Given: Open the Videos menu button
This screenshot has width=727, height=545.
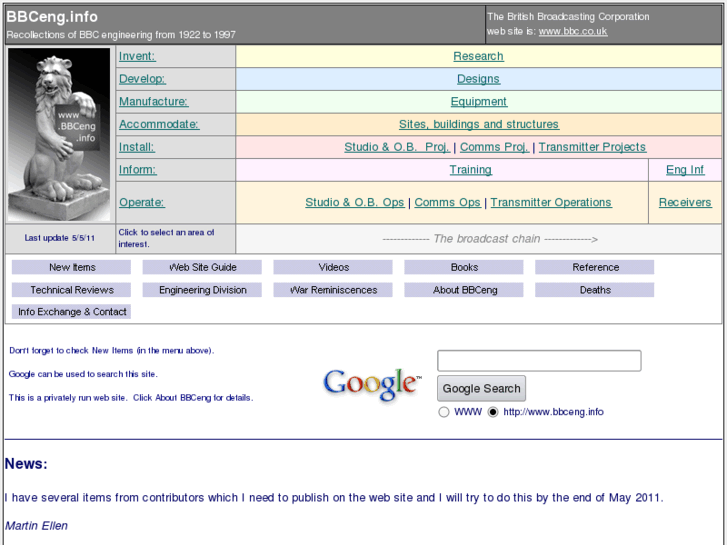Looking at the screenshot, I should coord(333,267).
